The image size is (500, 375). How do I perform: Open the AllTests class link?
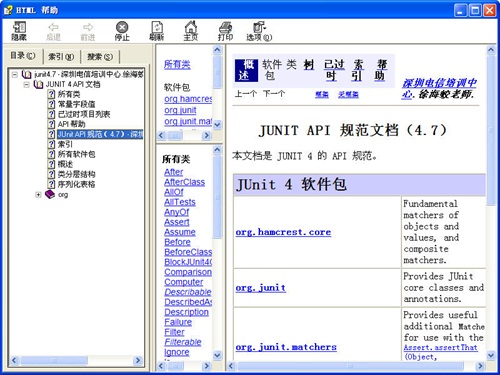pyautogui.click(x=180, y=202)
